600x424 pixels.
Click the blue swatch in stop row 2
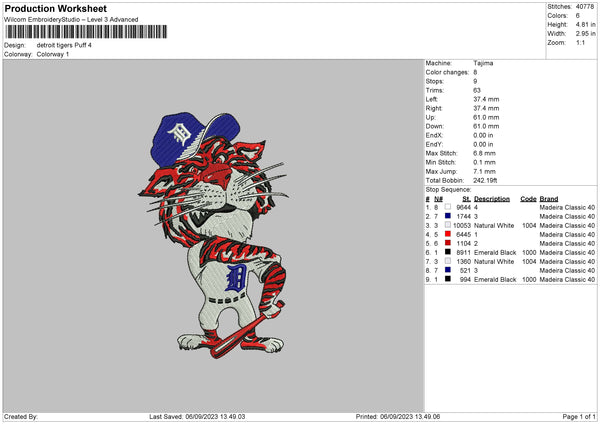[448, 216]
